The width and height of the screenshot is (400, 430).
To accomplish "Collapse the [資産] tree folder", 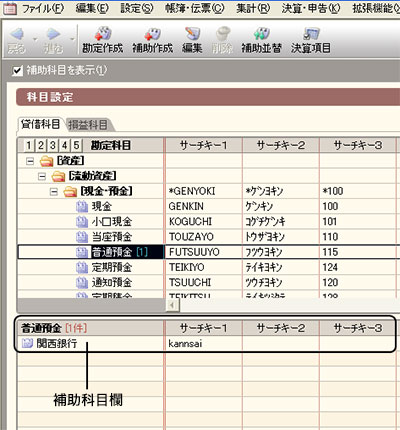I will tap(30, 161).
